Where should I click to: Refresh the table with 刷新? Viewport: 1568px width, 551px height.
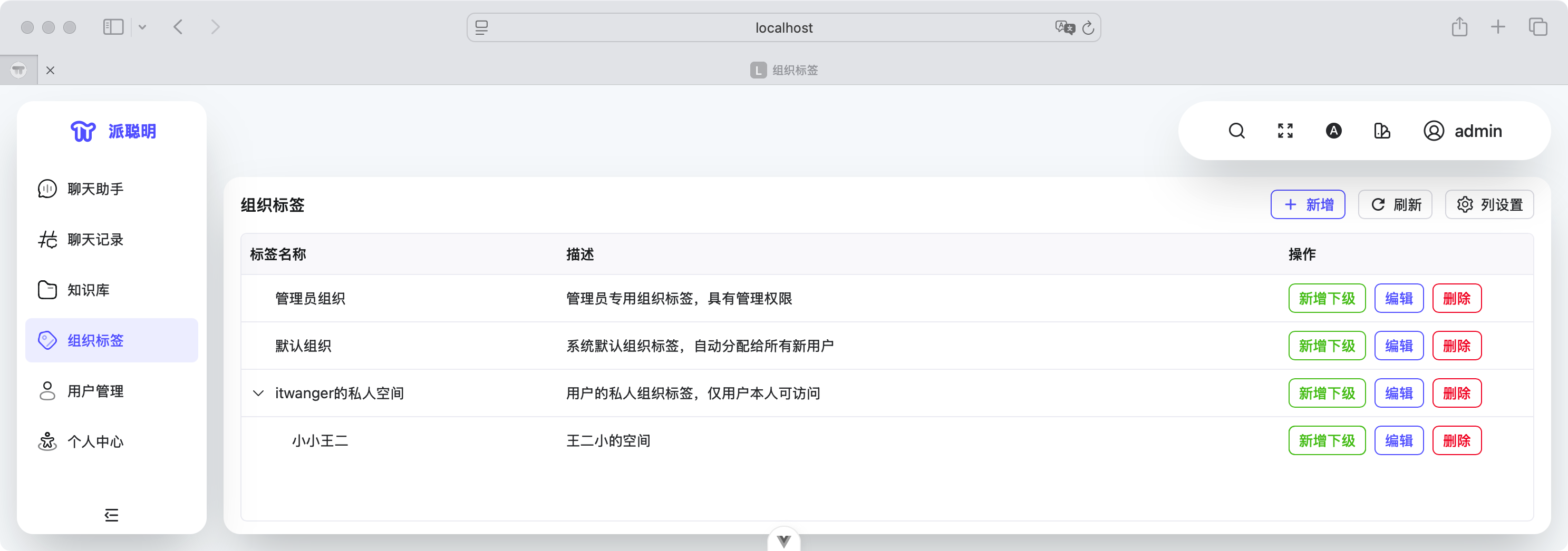tap(1395, 204)
